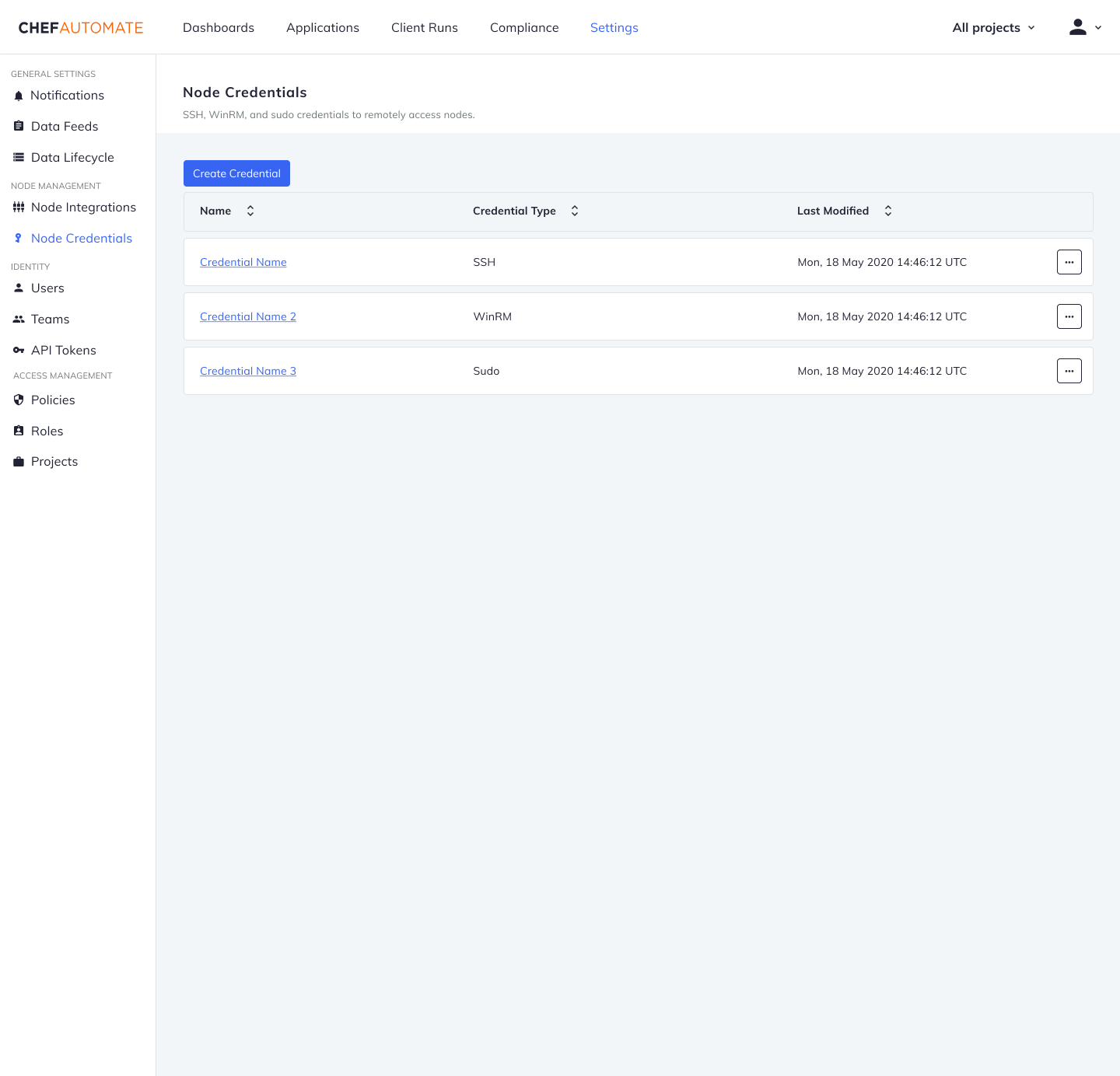This screenshot has height=1076, width=1120.
Task: Open the All projects dropdown
Action: coord(993,27)
